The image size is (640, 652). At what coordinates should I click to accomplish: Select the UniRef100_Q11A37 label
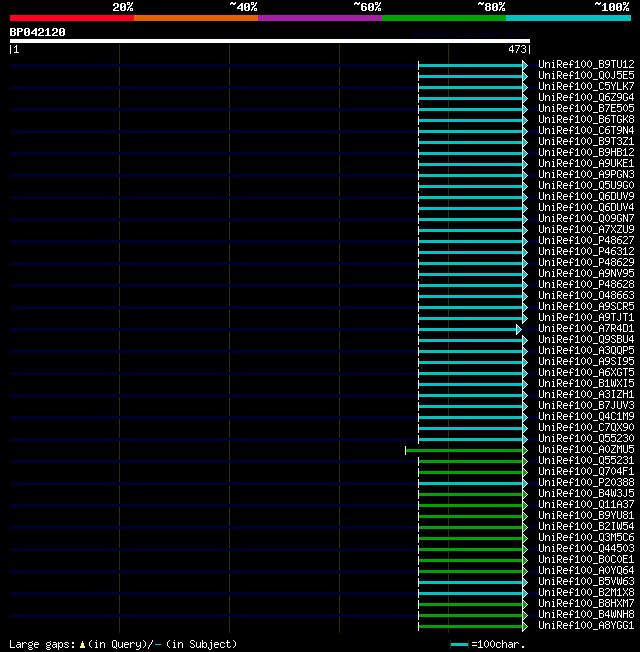[x=586, y=504]
